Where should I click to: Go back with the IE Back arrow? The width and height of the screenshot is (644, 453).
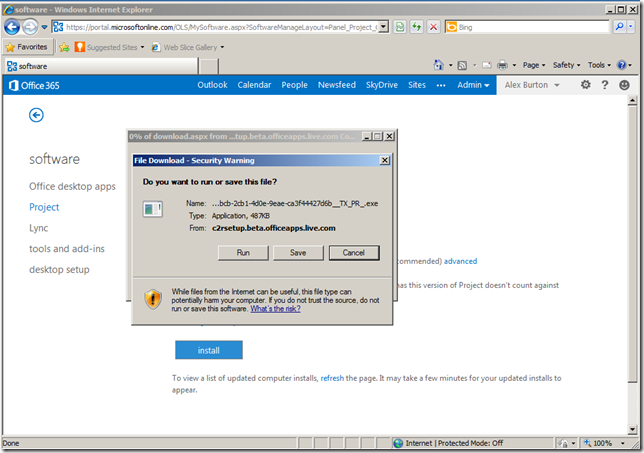click(12, 27)
